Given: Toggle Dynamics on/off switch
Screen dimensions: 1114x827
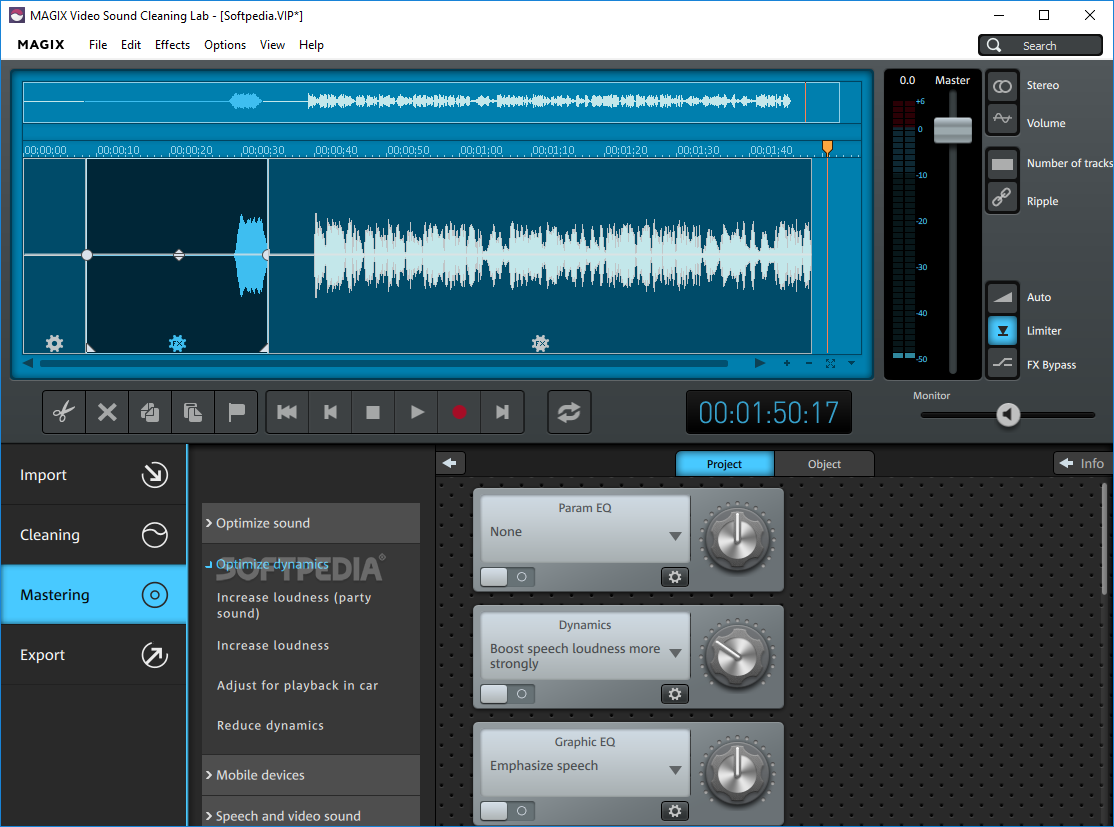Looking at the screenshot, I should click(x=507, y=694).
